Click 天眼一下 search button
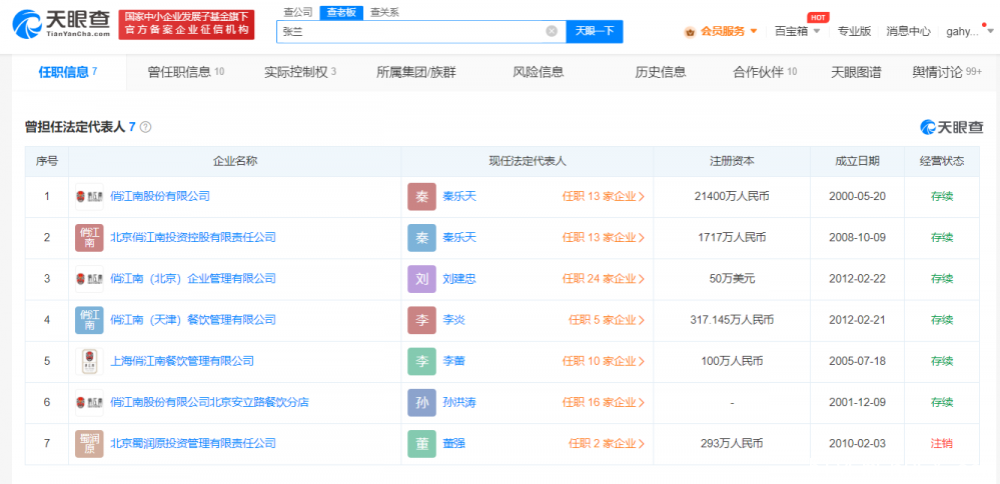Image resolution: width=1000 pixels, height=484 pixels. pyautogui.click(x=594, y=31)
